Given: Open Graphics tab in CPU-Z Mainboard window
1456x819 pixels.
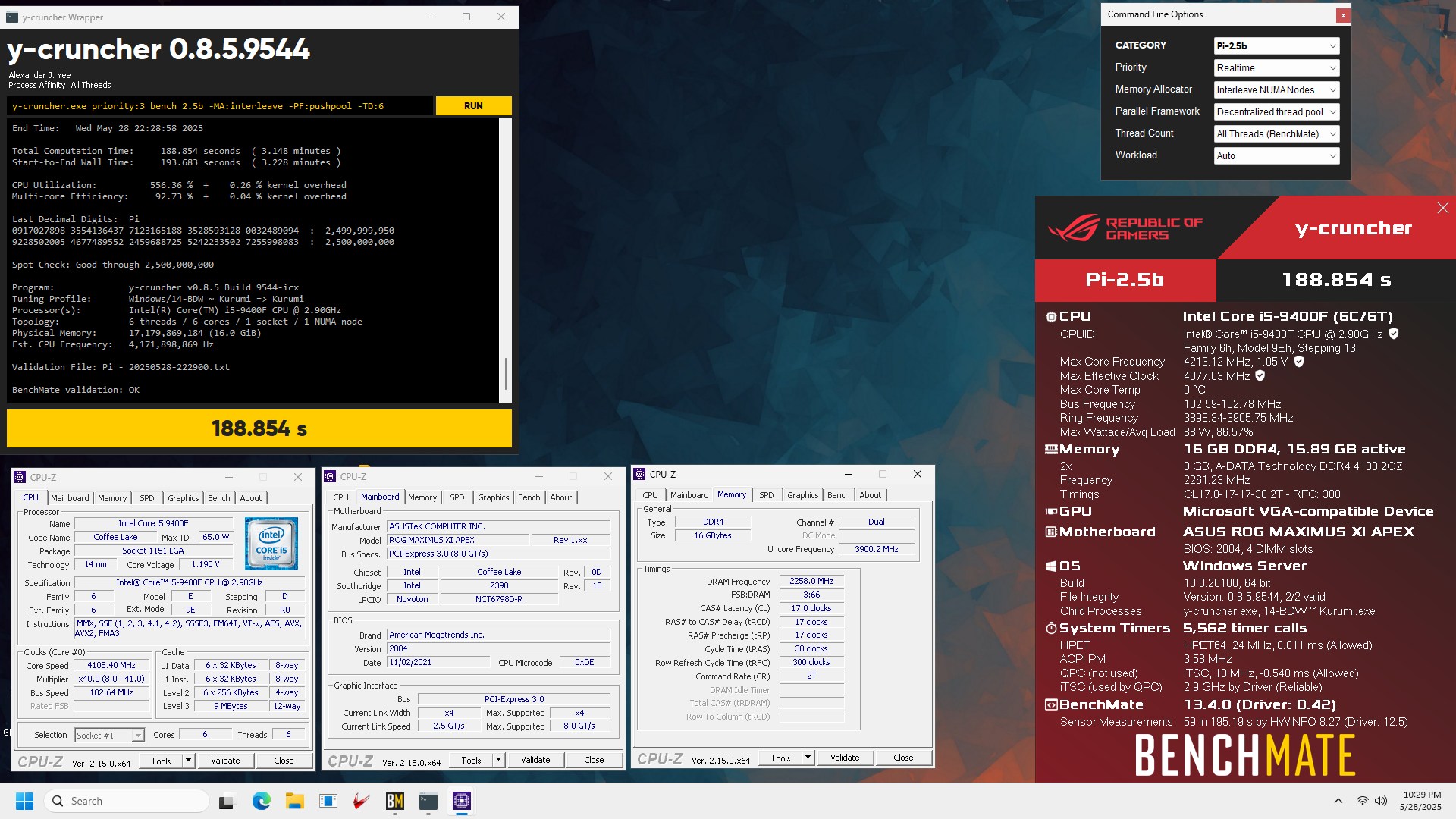Looking at the screenshot, I should [494, 497].
